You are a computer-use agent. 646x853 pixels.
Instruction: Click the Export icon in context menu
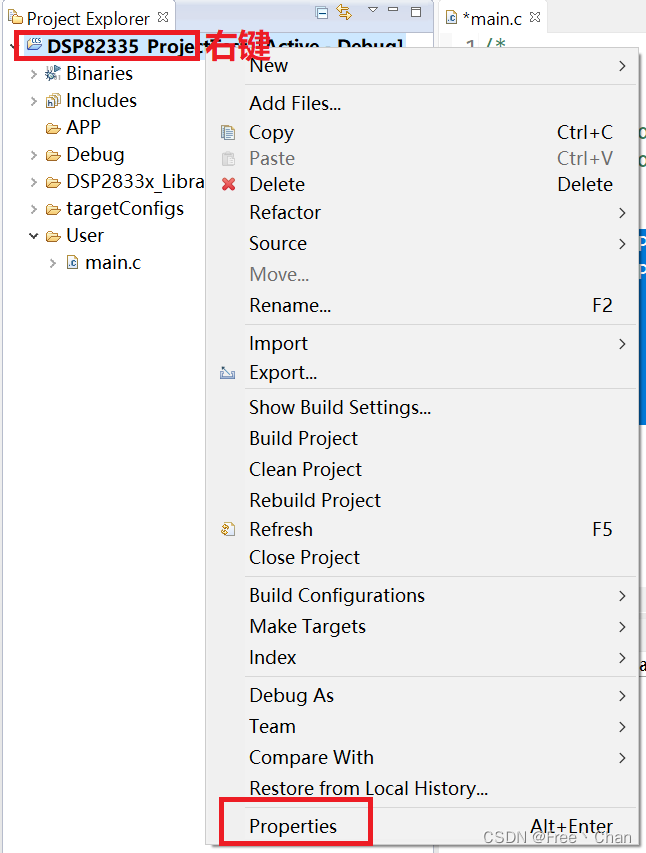[228, 372]
